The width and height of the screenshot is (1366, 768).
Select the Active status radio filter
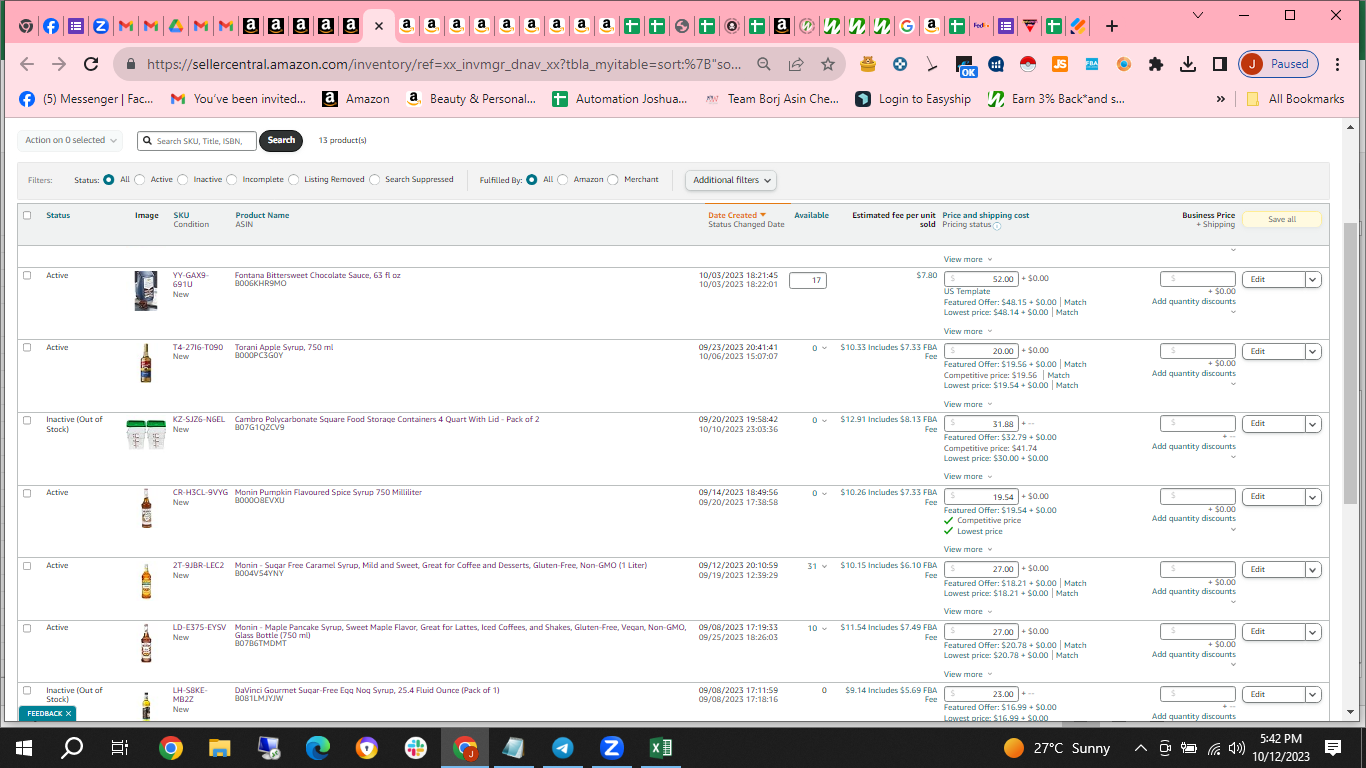[x=140, y=180]
